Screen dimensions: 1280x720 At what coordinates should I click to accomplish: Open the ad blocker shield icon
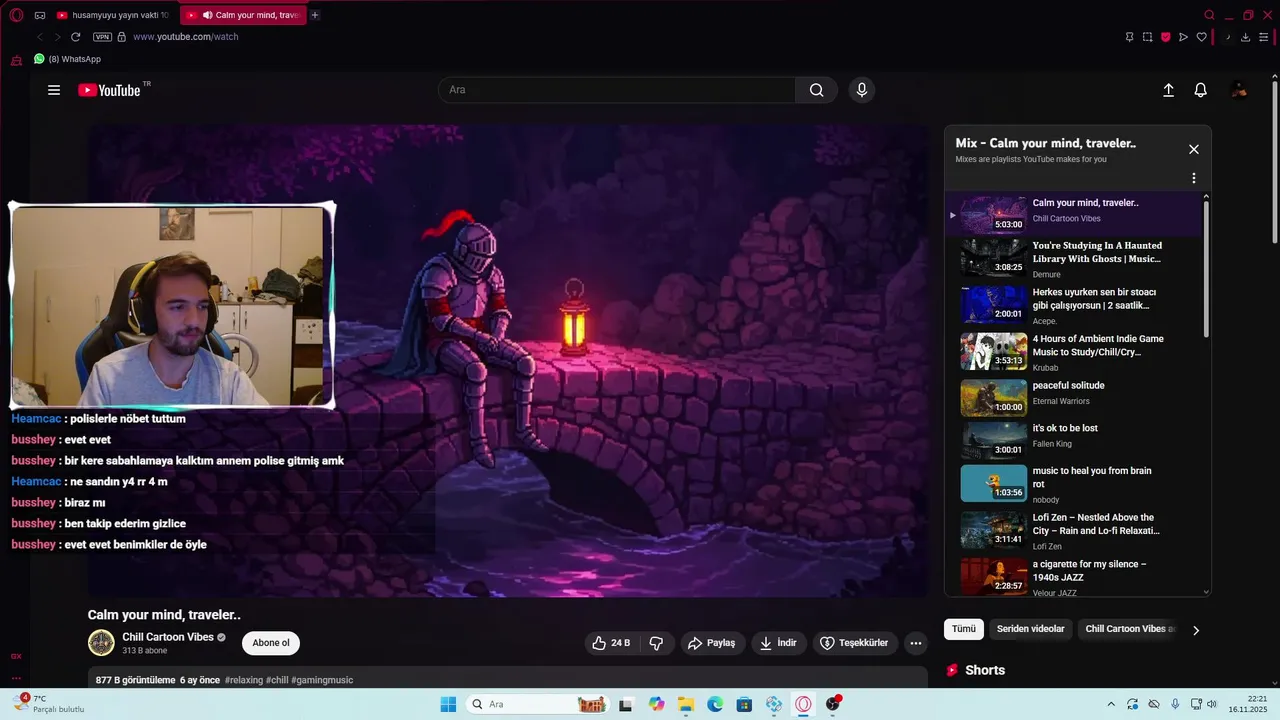point(1165,37)
